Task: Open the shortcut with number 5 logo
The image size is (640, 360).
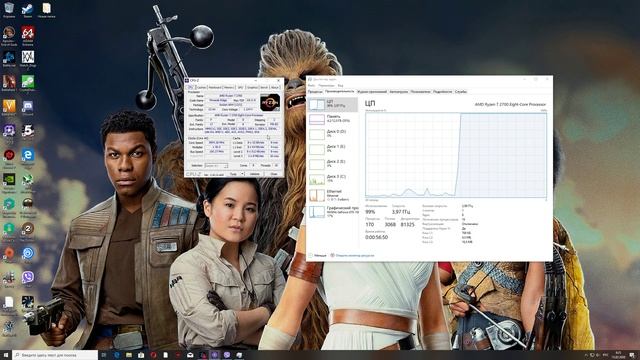Action: click(x=28, y=131)
